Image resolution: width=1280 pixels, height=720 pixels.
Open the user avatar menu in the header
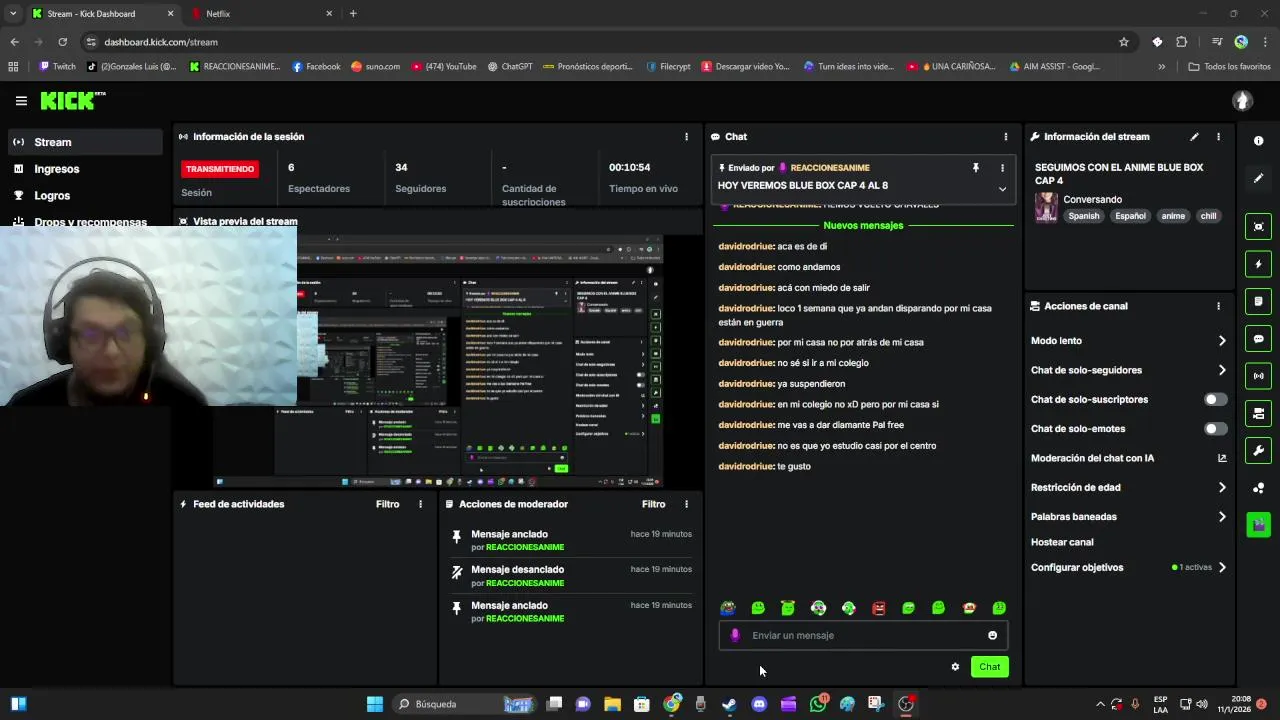pos(1242,101)
